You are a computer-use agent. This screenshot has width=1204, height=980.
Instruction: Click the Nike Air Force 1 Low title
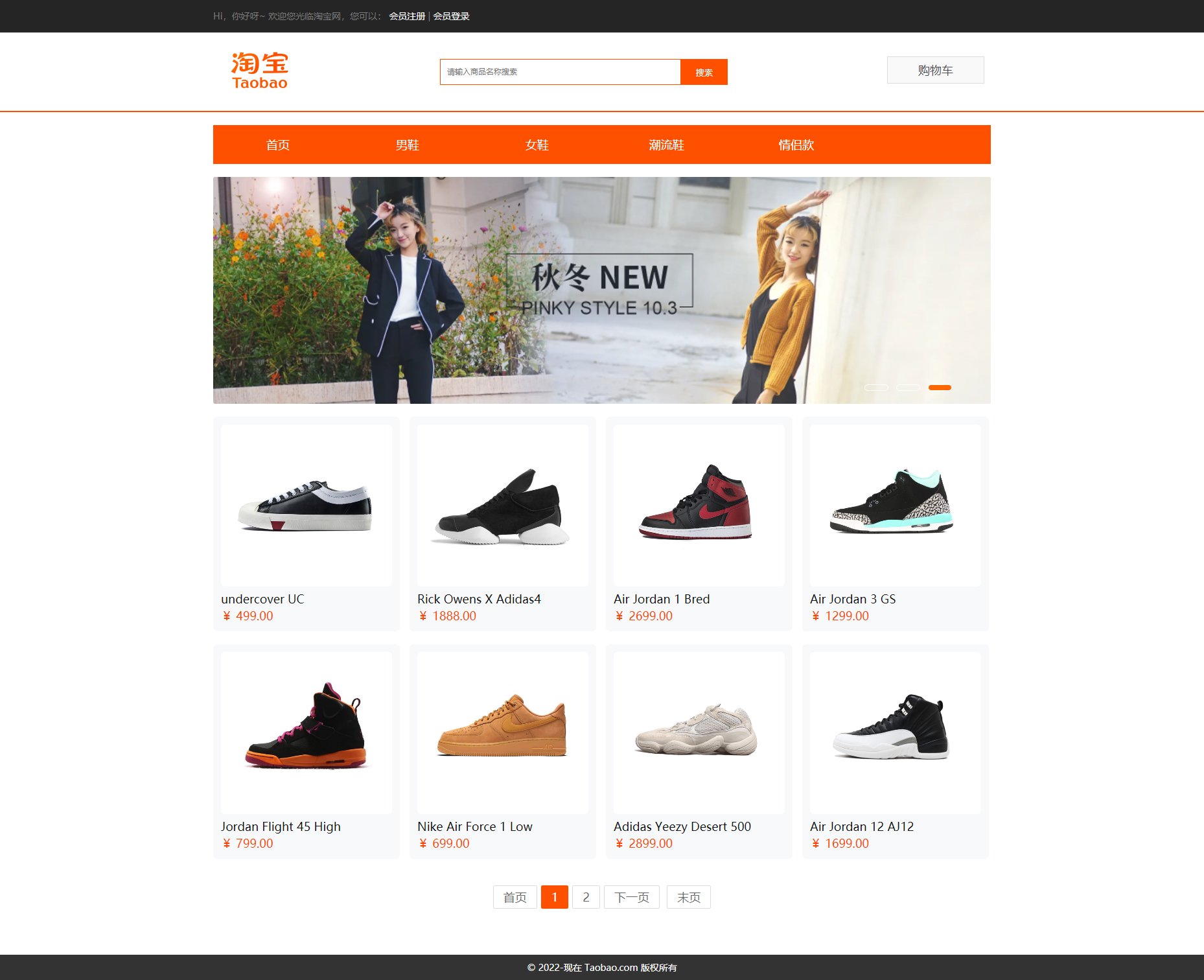(475, 826)
